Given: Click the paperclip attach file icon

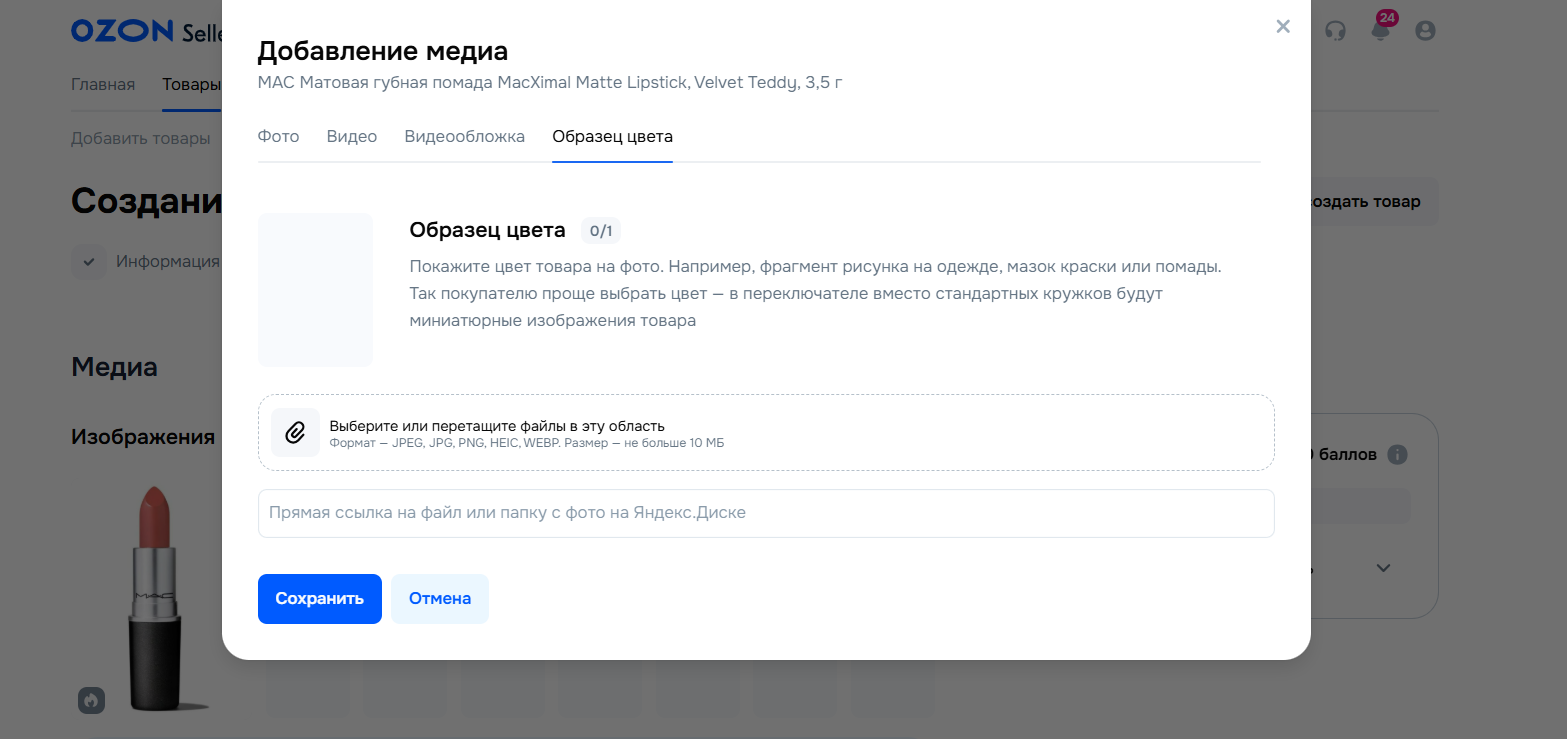Looking at the screenshot, I should tap(295, 432).
